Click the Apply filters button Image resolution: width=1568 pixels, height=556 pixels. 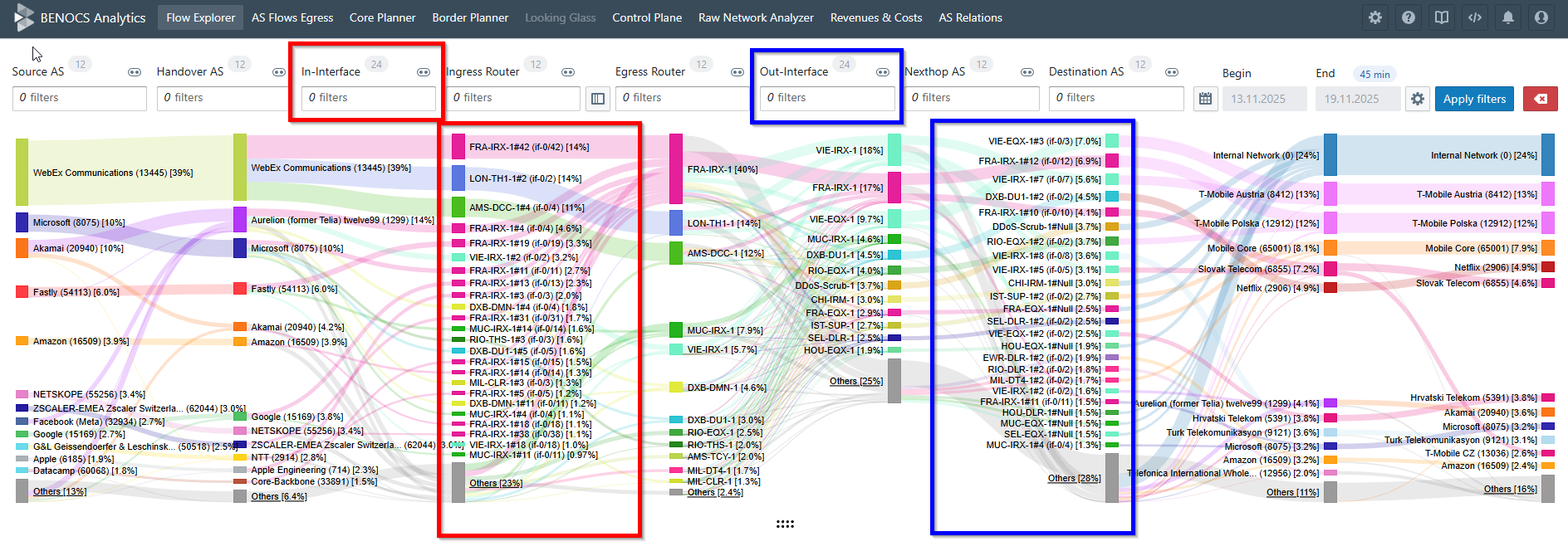(1474, 99)
